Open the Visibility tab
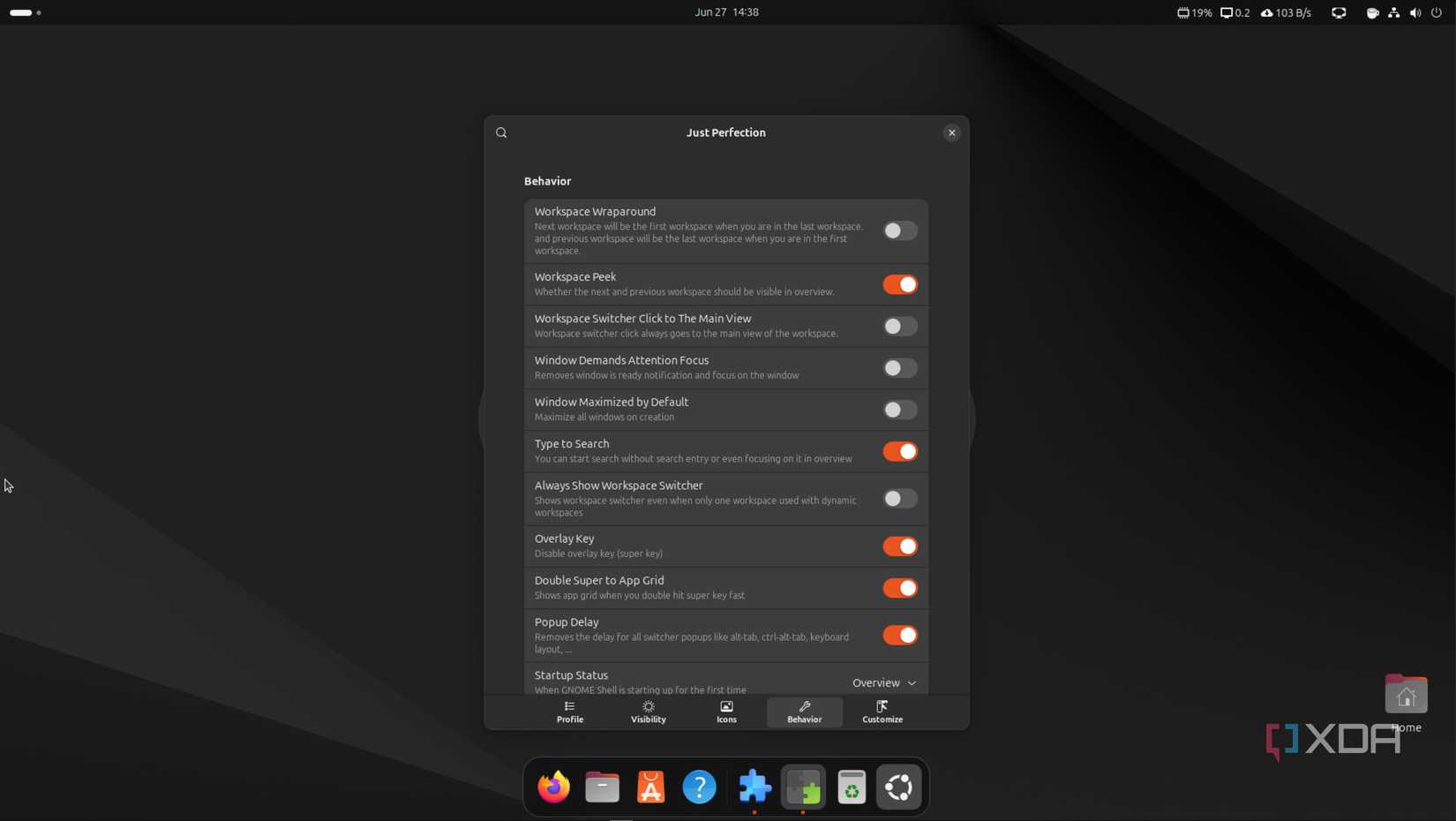This screenshot has width=1456, height=821. 649,712
